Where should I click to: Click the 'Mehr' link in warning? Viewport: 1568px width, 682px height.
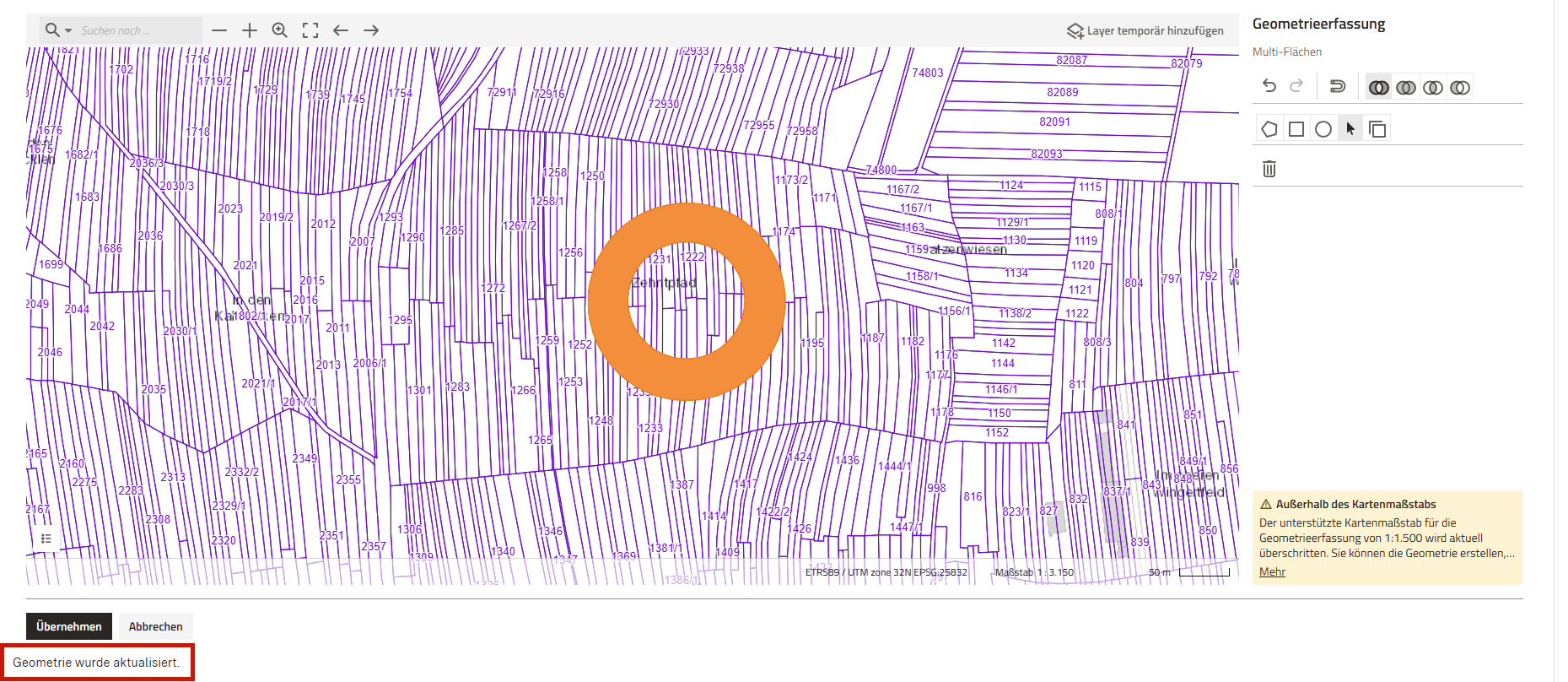[1272, 571]
